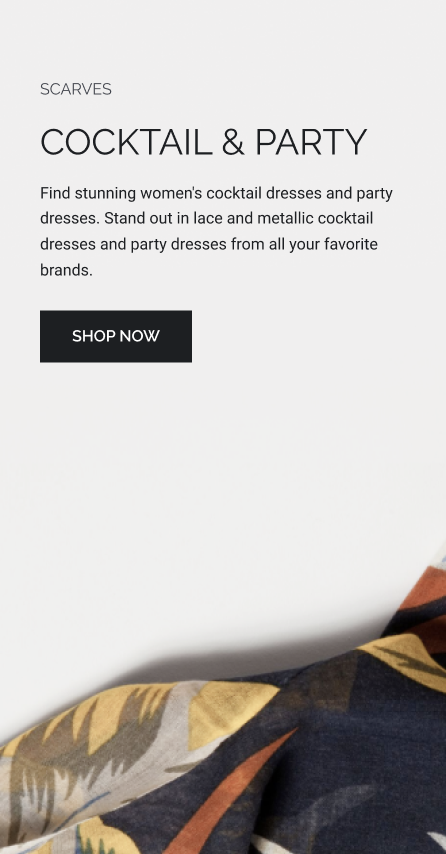The width and height of the screenshot is (446, 854).
Task: Select the SCARVES category label
Action: [x=76, y=89]
